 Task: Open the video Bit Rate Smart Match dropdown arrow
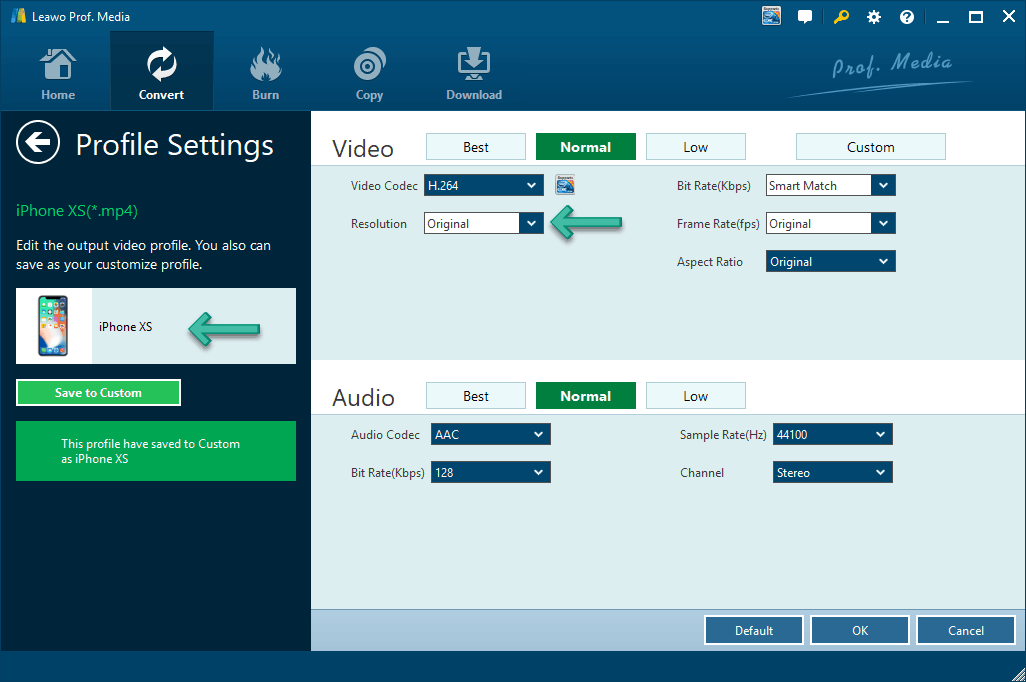(x=883, y=185)
